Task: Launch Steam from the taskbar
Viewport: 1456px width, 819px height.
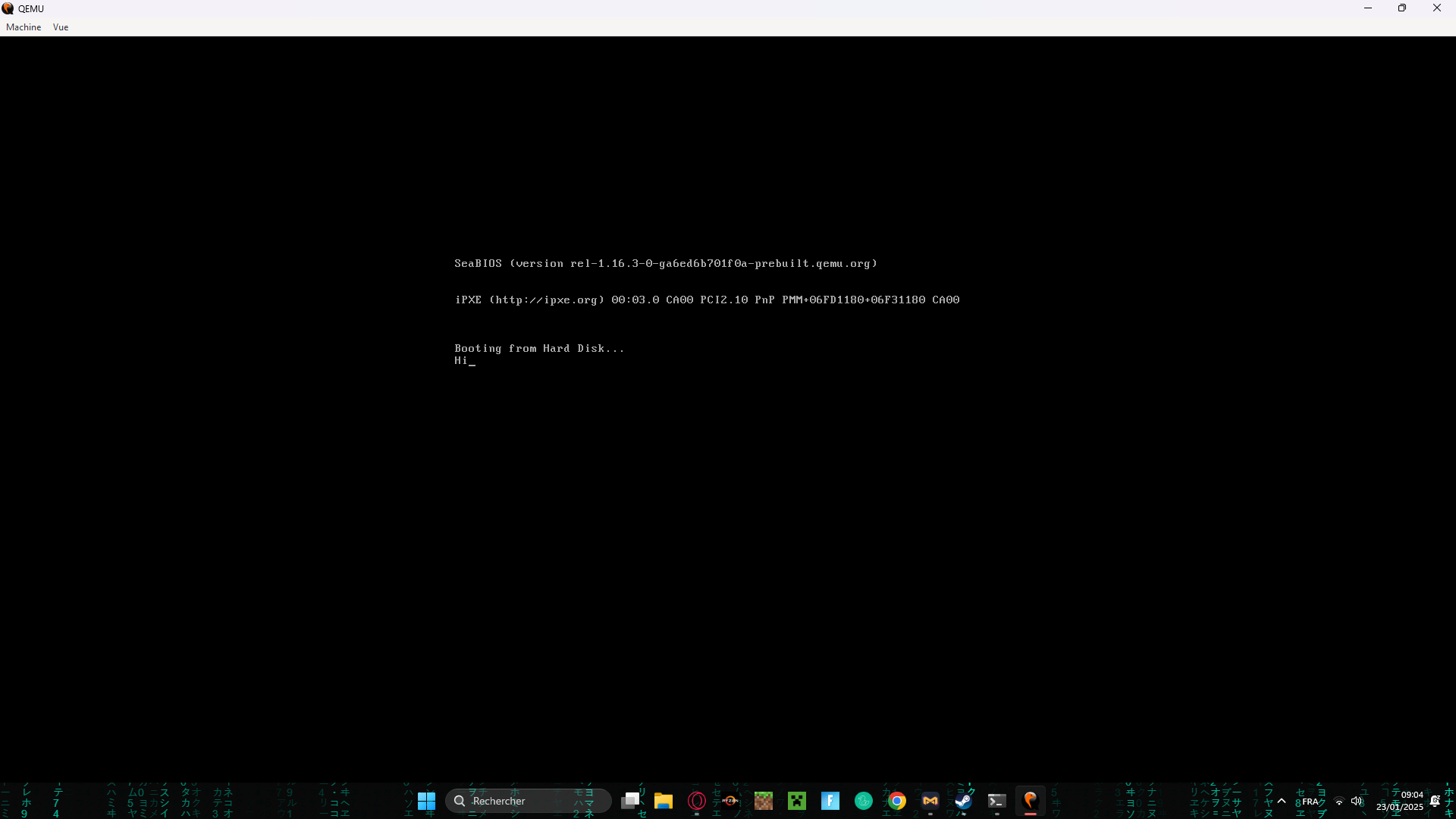Action: (963, 800)
